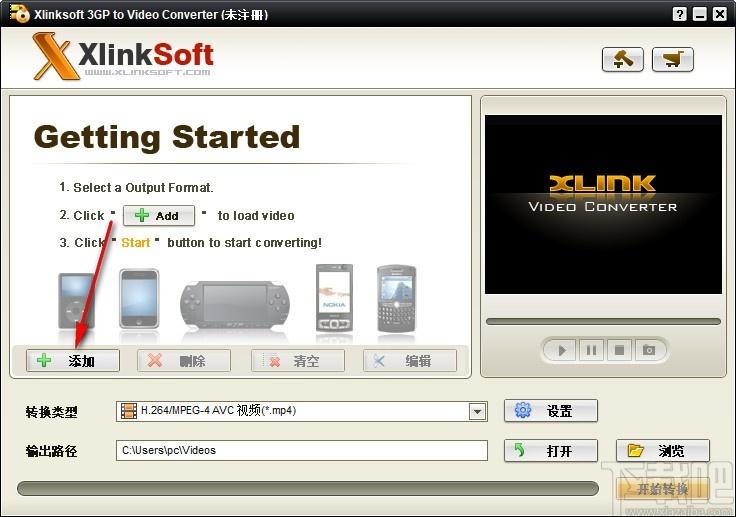The height and width of the screenshot is (517, 736).
Task: Click the 清空 (Clear) button
Action: click(x=298, y=361)
